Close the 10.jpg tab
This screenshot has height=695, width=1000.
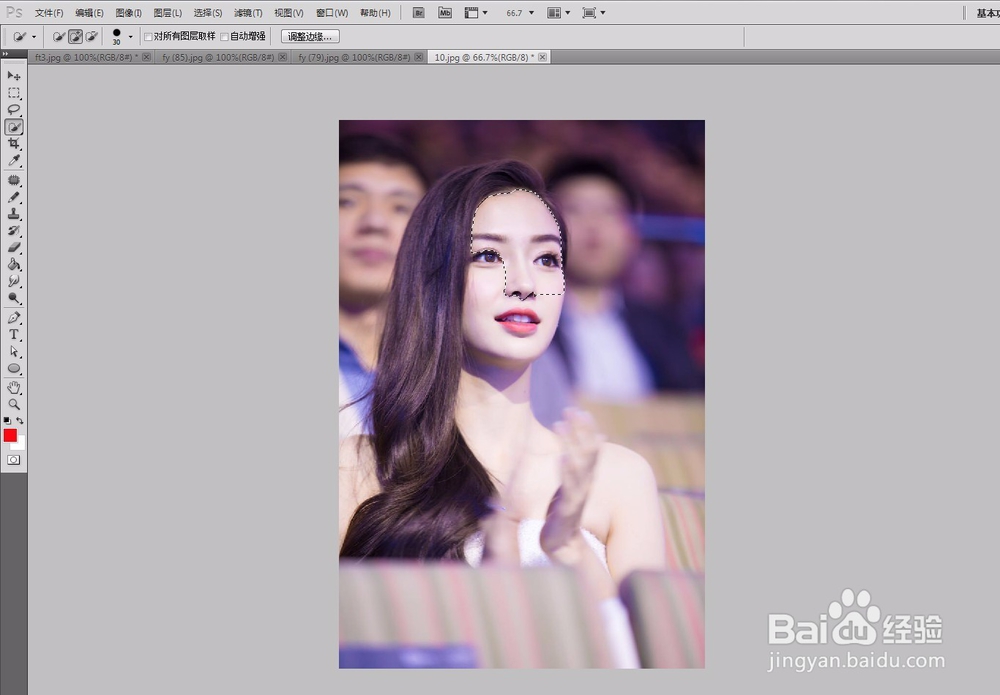(x=542, y=57)
